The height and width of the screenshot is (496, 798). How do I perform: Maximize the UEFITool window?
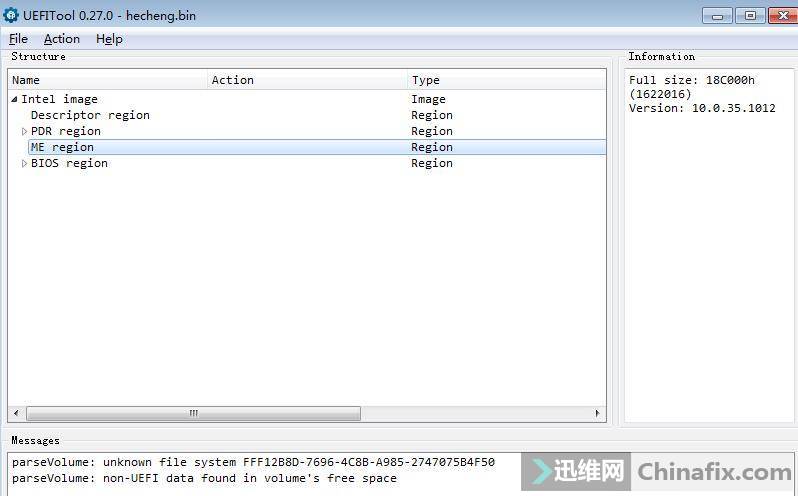tap(750, 16)
